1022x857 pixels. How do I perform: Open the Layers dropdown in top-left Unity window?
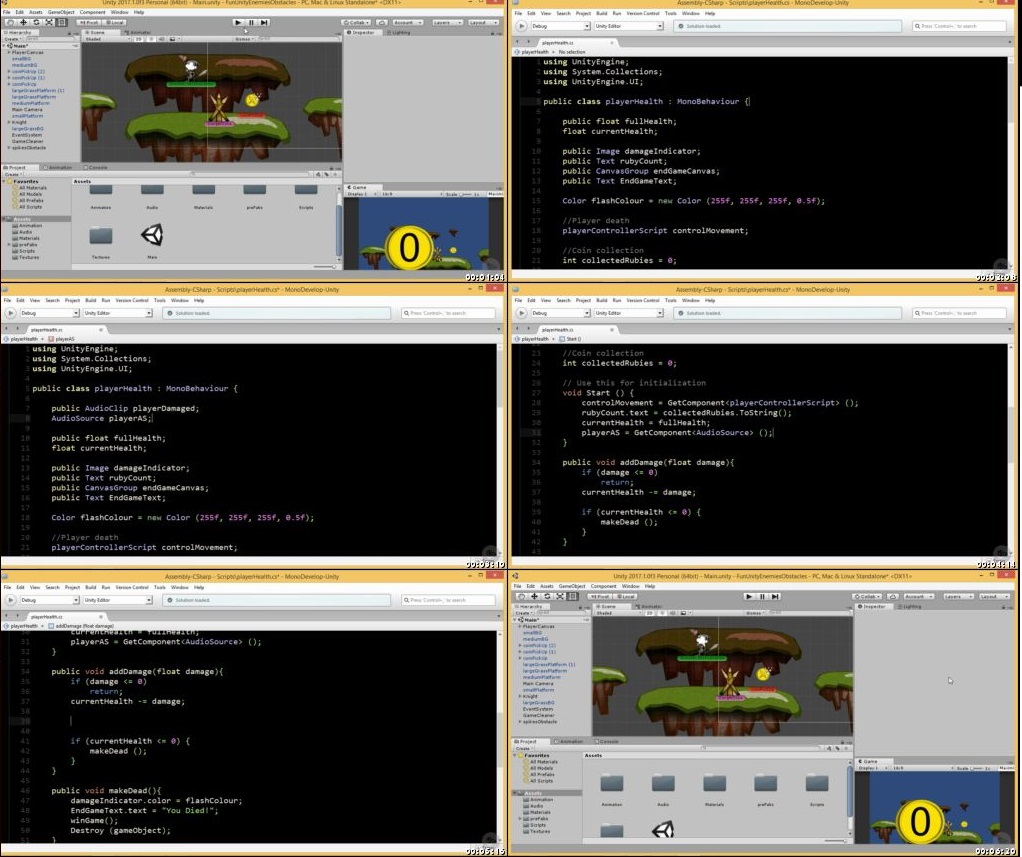pyautogui.click(x=446, y=22)
